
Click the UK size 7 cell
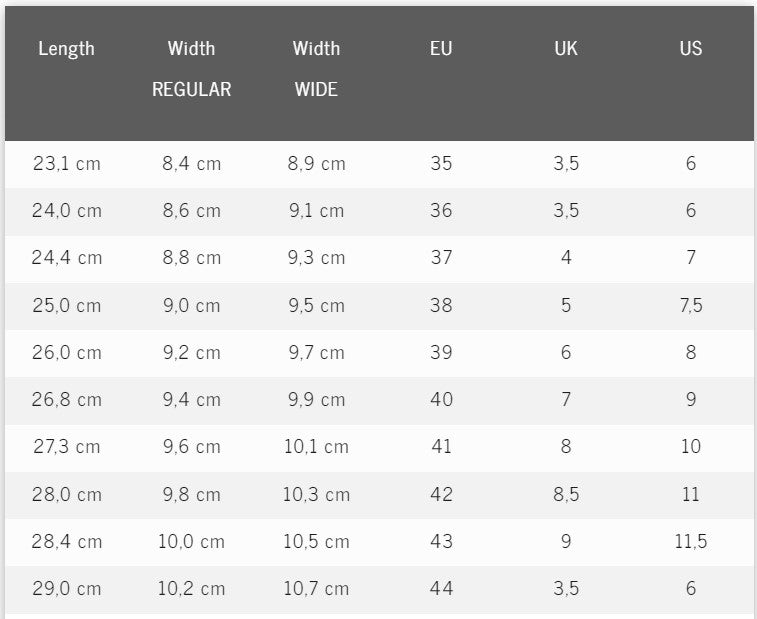pyautogui.click(x=566, y=400)
